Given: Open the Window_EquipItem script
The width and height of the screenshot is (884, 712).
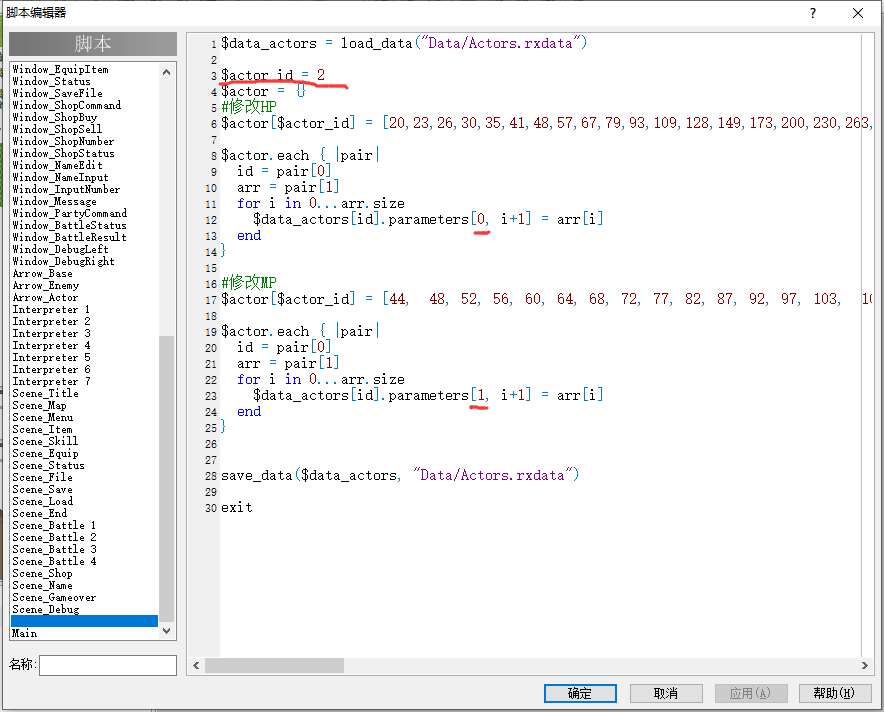Looking at the screenshot, I should click(60, 69).
